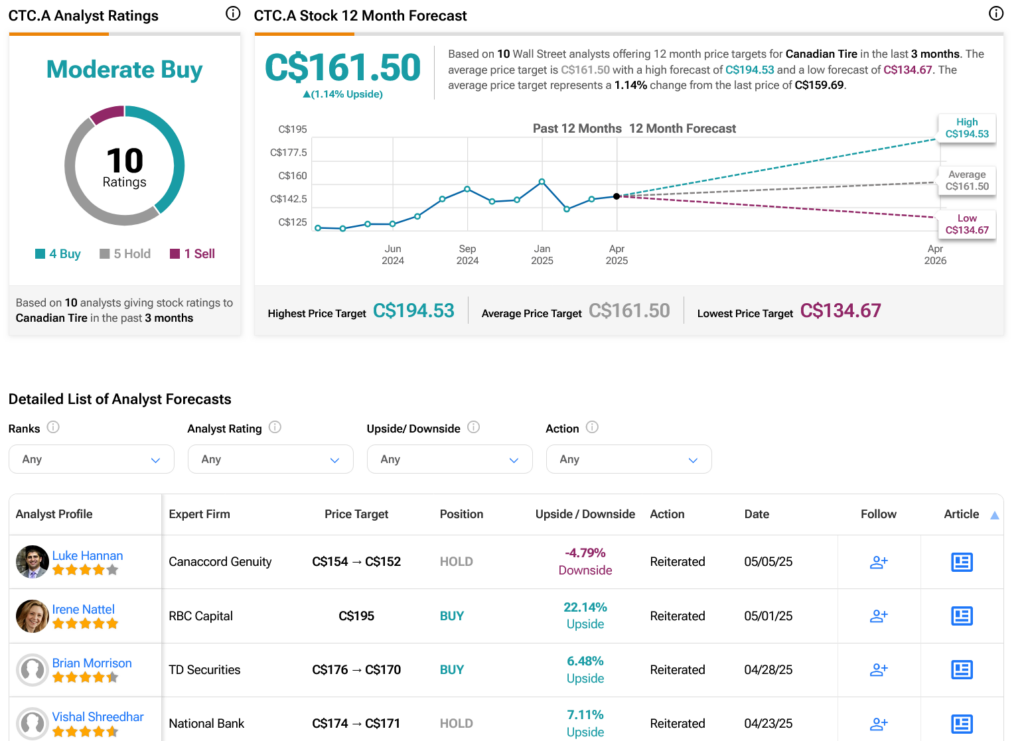Sort table by Article column arrow
1024x741 pixels.
[994, 516]
